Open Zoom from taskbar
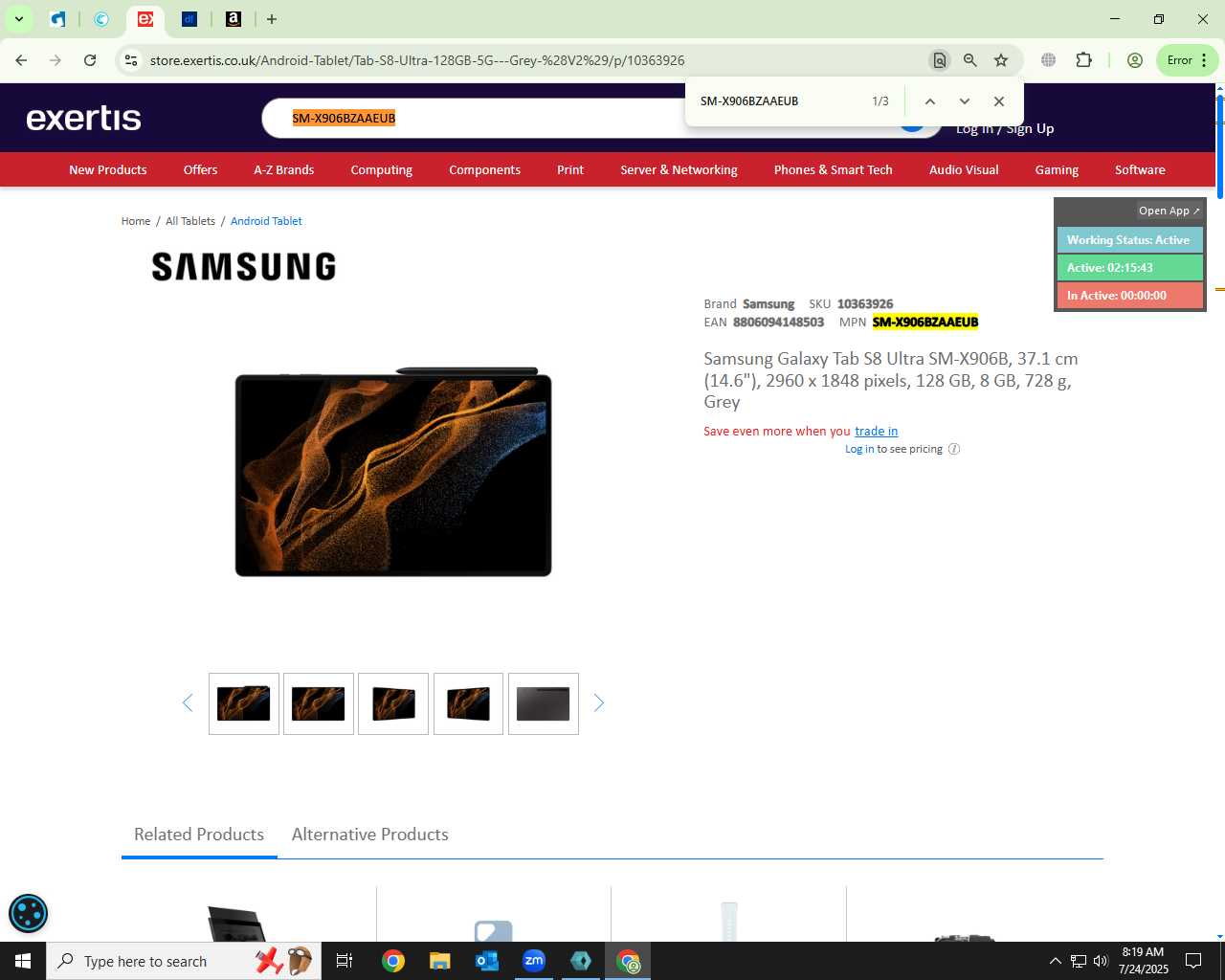Screen dimensions: 1225x980 click(534, 961)
